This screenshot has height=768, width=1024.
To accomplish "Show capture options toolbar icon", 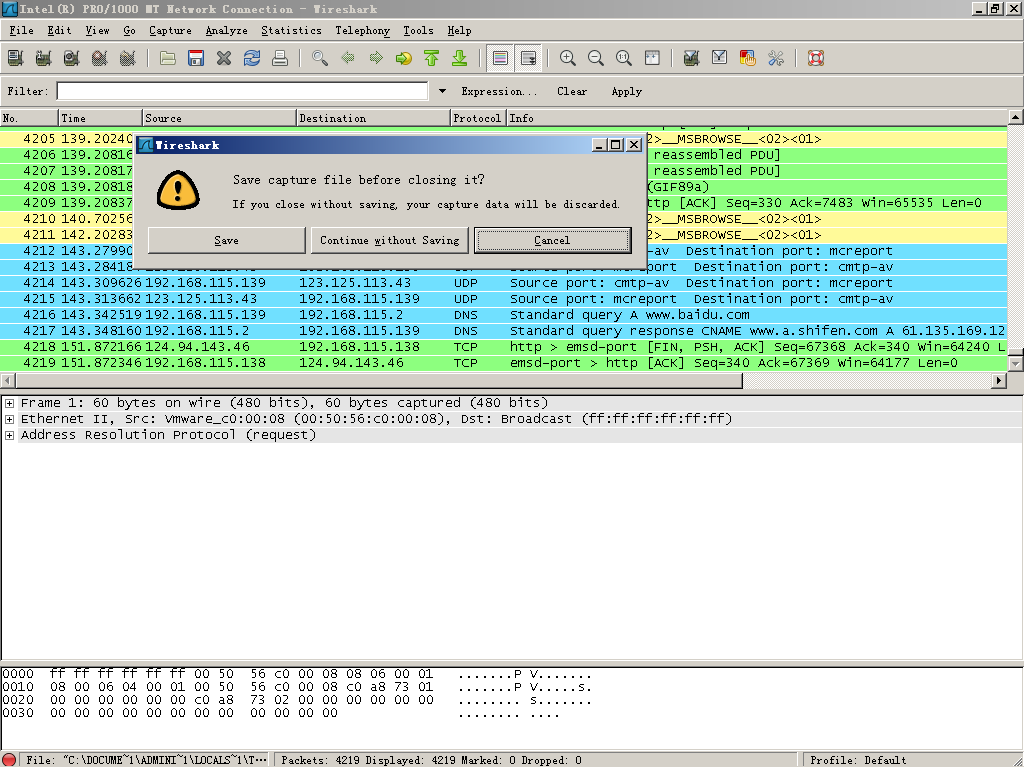I will pos(44,58).
